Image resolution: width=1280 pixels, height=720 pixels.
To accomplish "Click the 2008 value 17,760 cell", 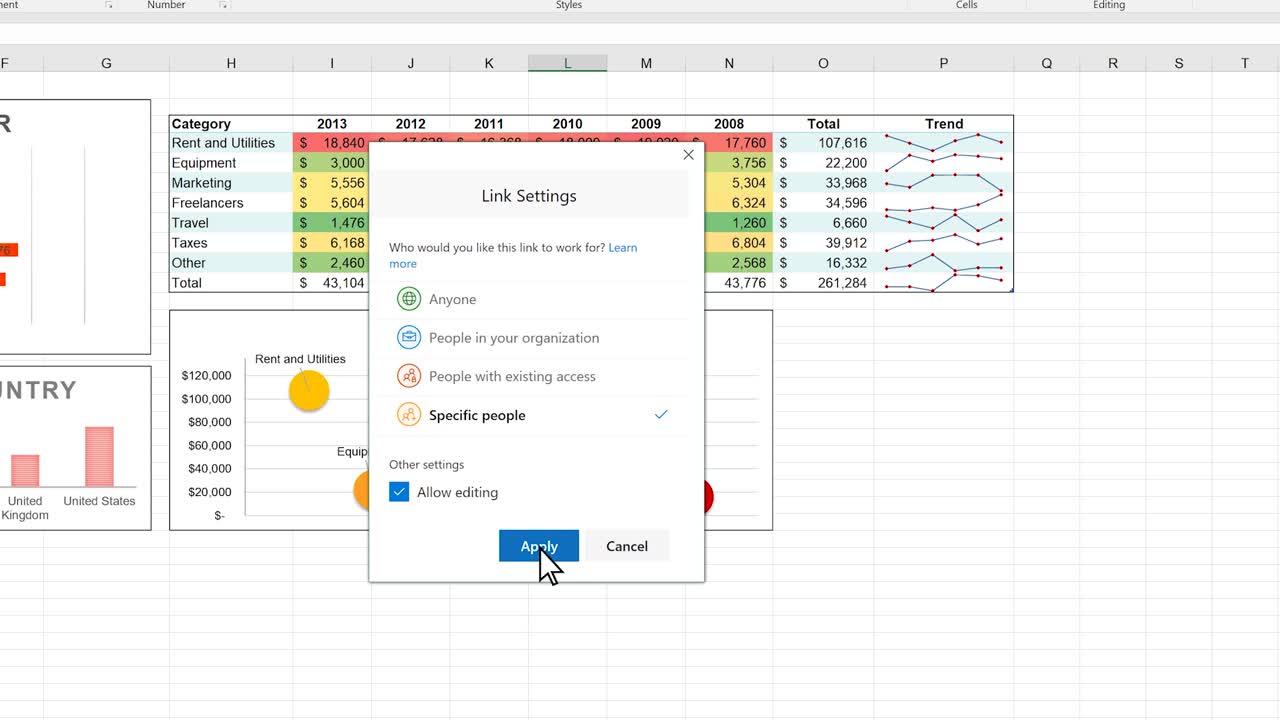I will 738,143.
